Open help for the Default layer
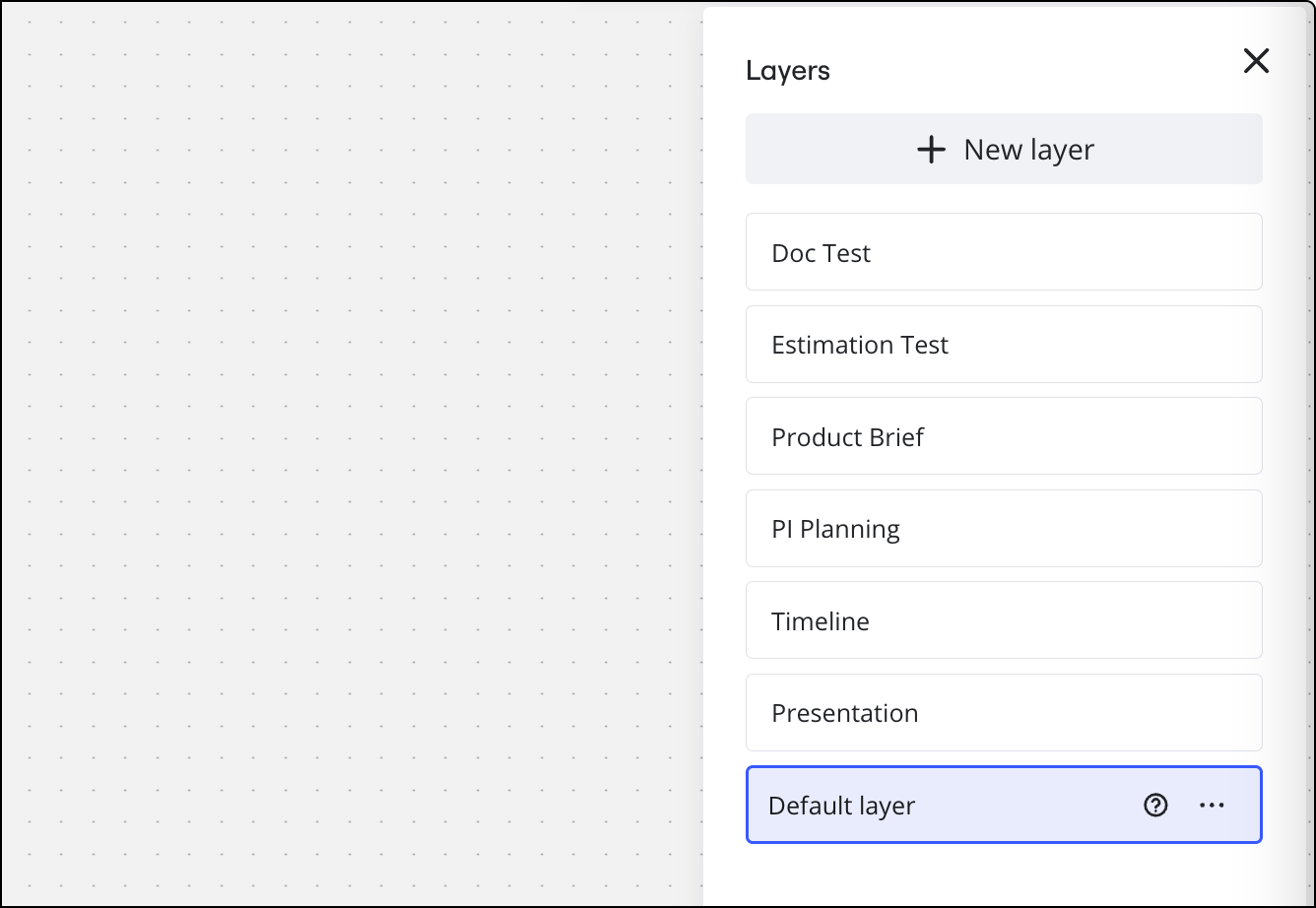The width and height of the screenshot is (1316, 908). tap(1155, 806)
